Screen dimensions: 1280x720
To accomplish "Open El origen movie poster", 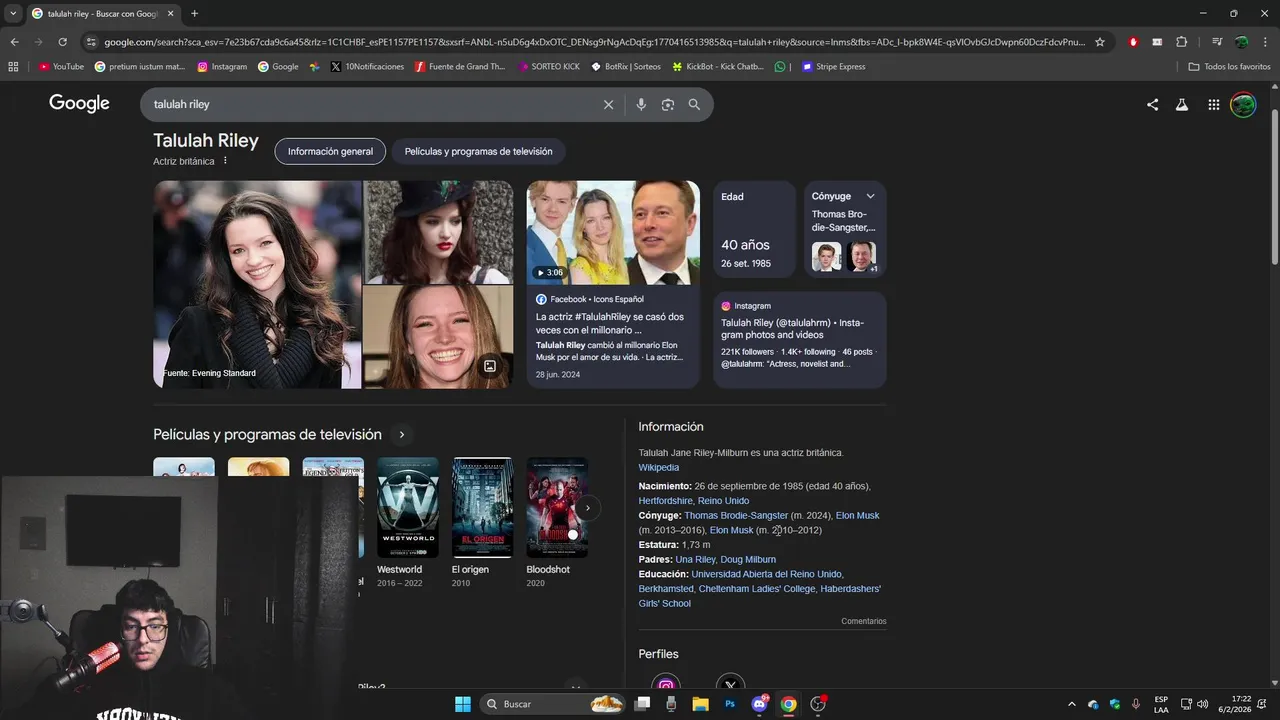I will 482,508.
